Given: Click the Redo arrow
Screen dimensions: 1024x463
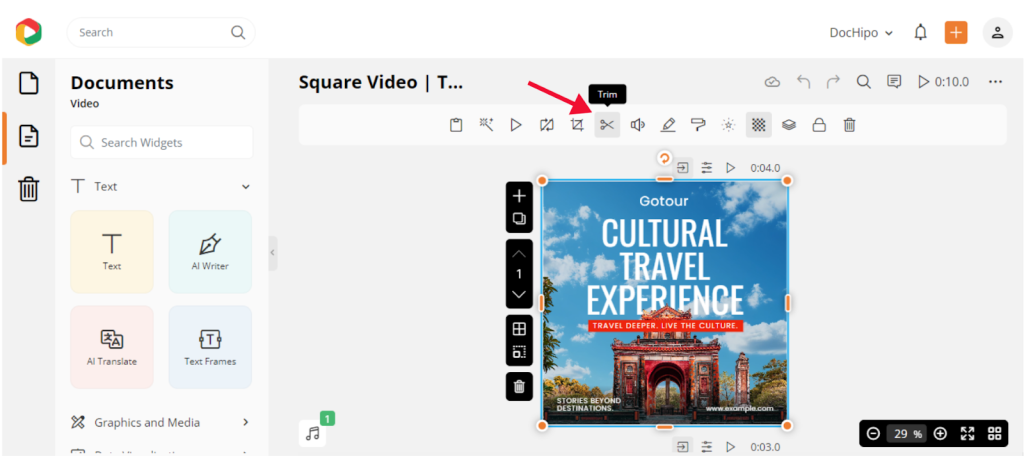Looking at the screenshot, I should click(833, 82).
